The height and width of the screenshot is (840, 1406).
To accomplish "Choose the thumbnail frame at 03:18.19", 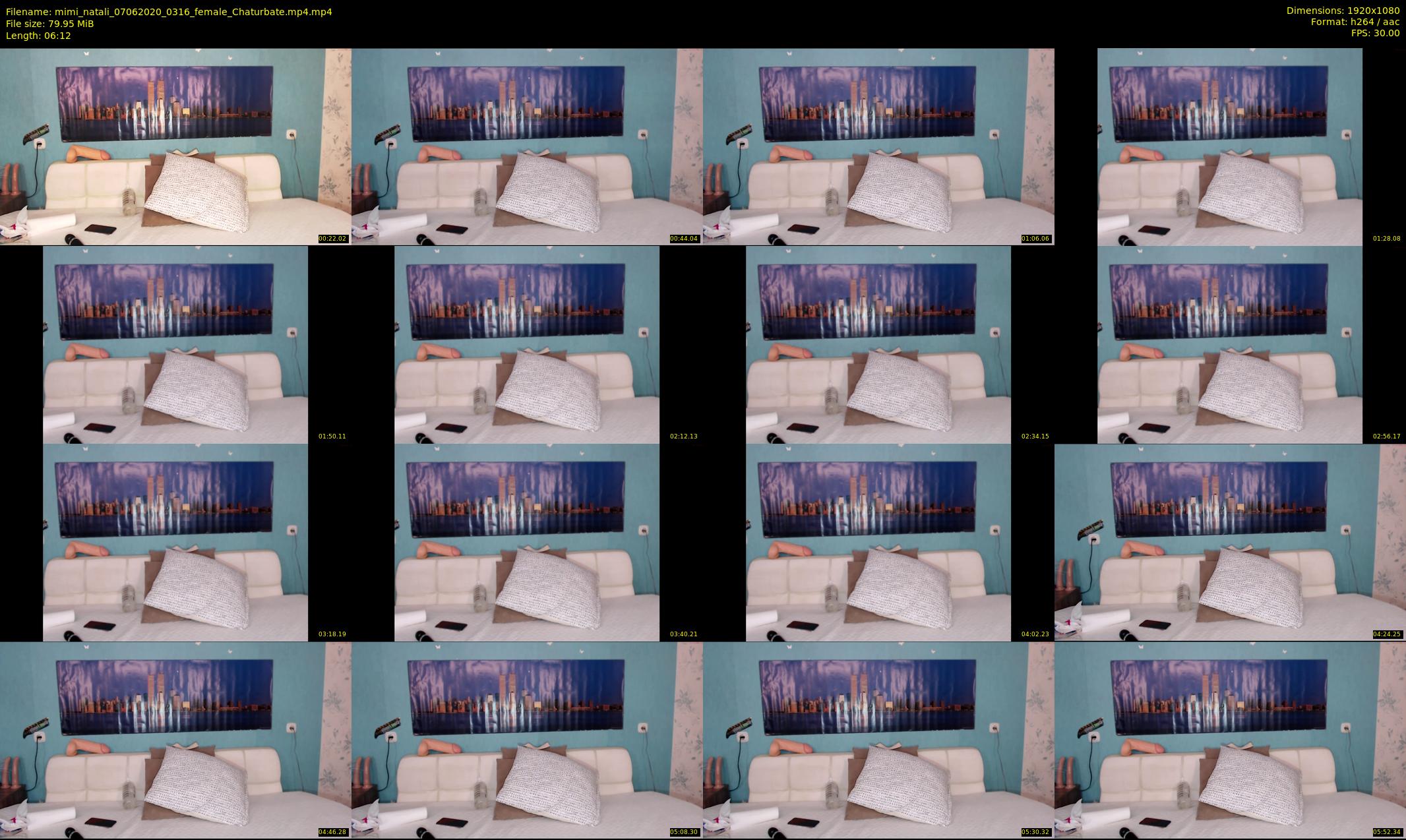I will [x=175, y=542].
